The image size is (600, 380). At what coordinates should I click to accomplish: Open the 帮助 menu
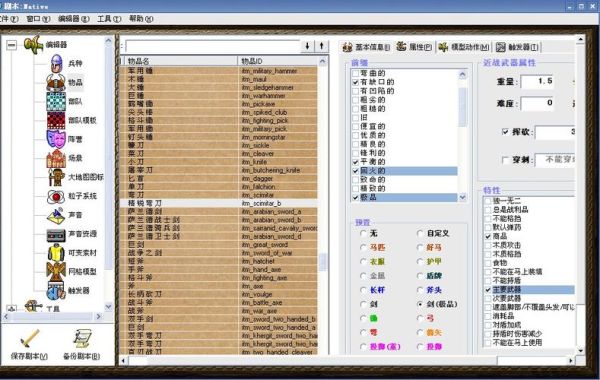pos(141,19)
